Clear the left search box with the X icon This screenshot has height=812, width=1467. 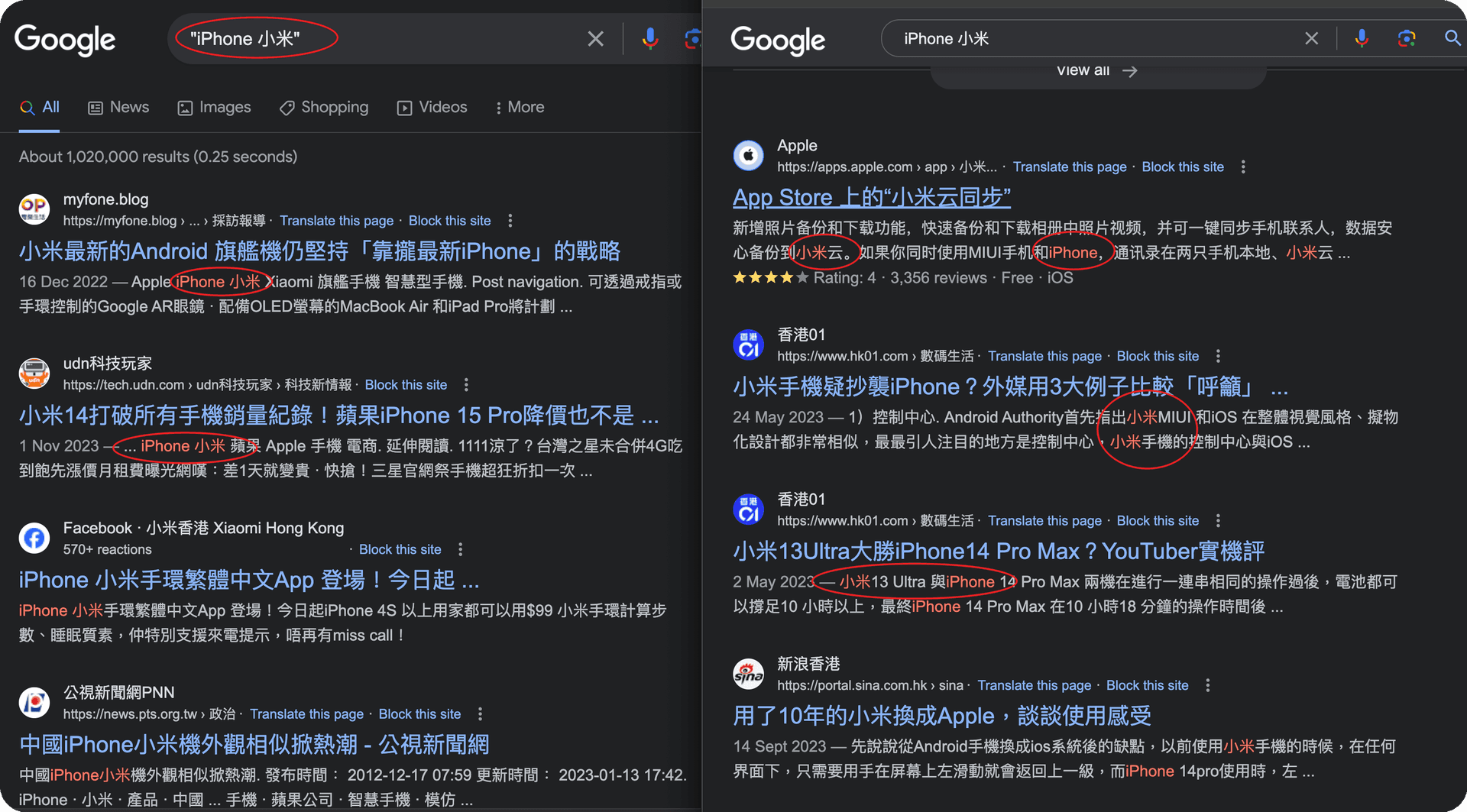[595, 39]
